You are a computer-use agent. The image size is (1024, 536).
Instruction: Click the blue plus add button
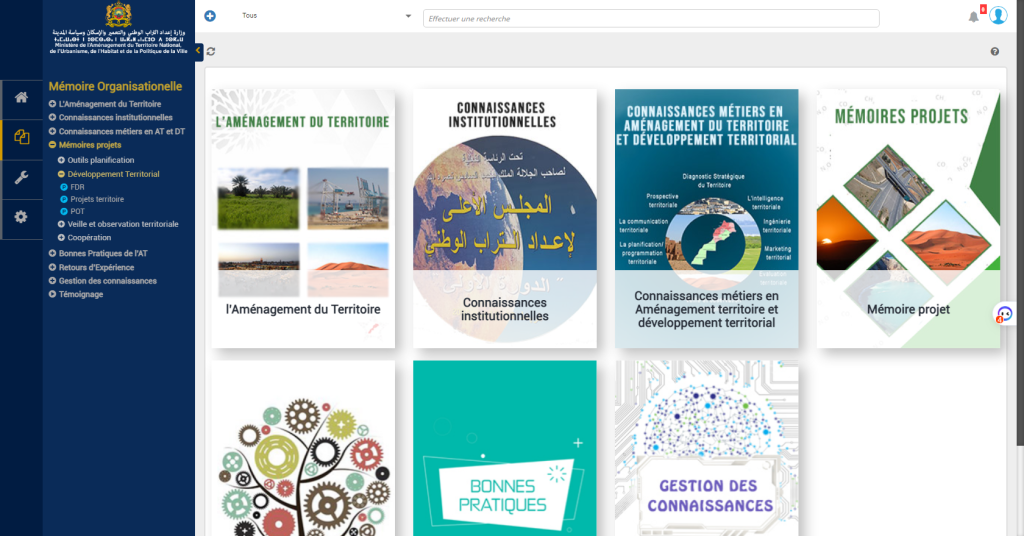(x=210, y=16)
